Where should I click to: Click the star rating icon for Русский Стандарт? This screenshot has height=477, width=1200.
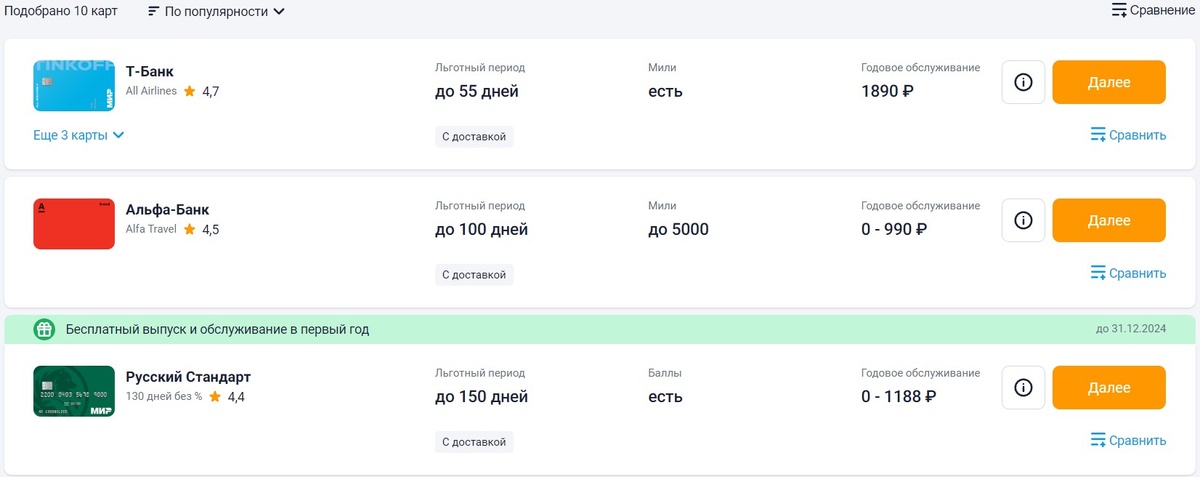coord(214,396)
